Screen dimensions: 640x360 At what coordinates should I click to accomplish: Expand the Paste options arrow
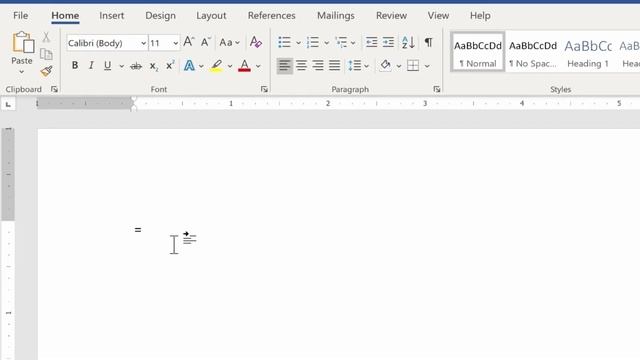pyautogui.click(x=22, y=72)
